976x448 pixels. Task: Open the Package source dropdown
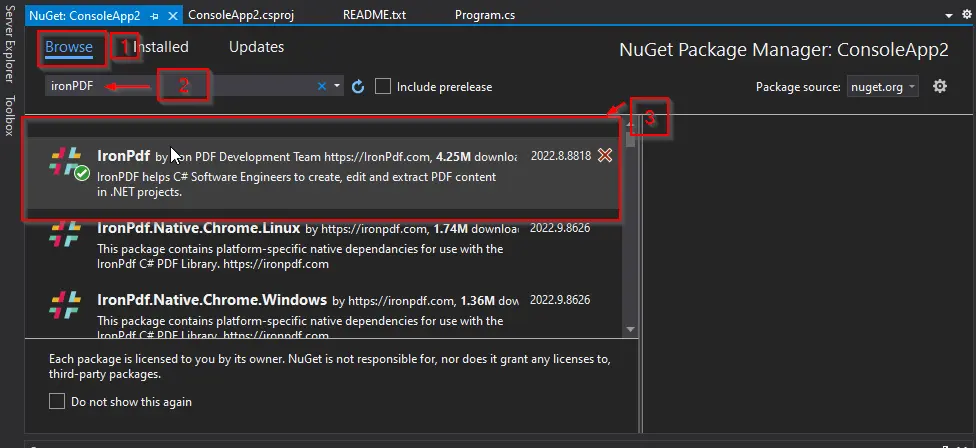click(x=882, y=86)
